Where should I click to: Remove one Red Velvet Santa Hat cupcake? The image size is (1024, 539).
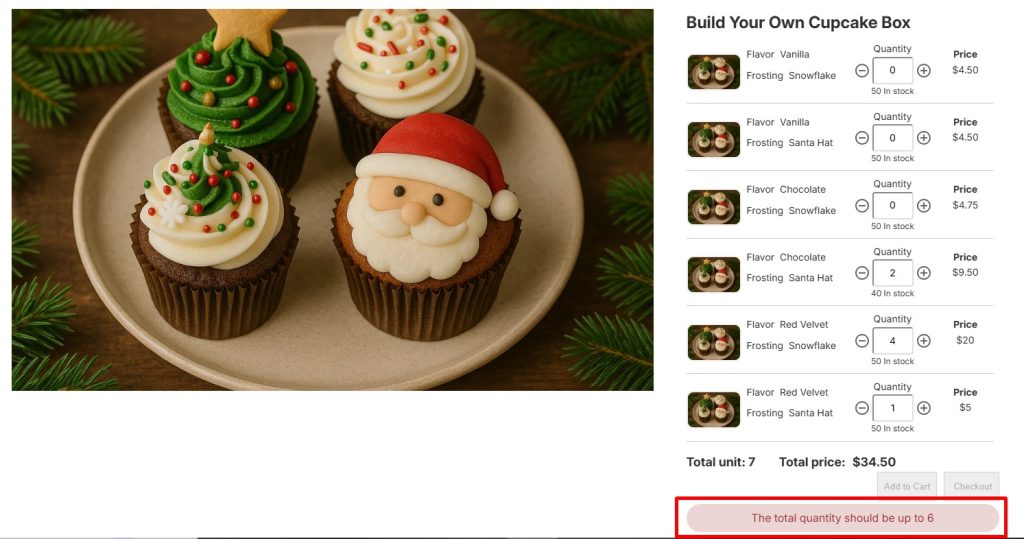(862, 408)
